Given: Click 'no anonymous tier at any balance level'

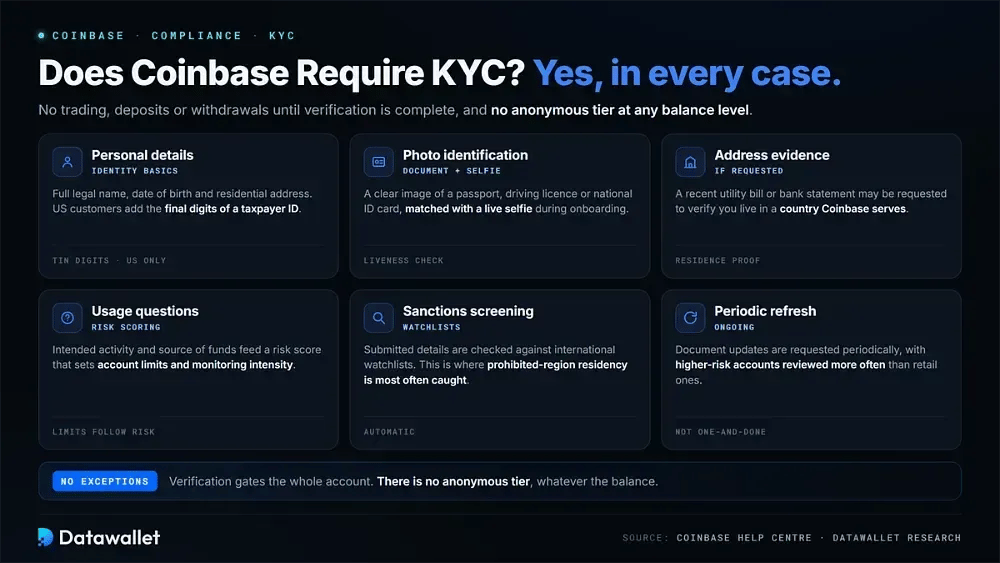Looking at the screenshot, I should (620, 110).
